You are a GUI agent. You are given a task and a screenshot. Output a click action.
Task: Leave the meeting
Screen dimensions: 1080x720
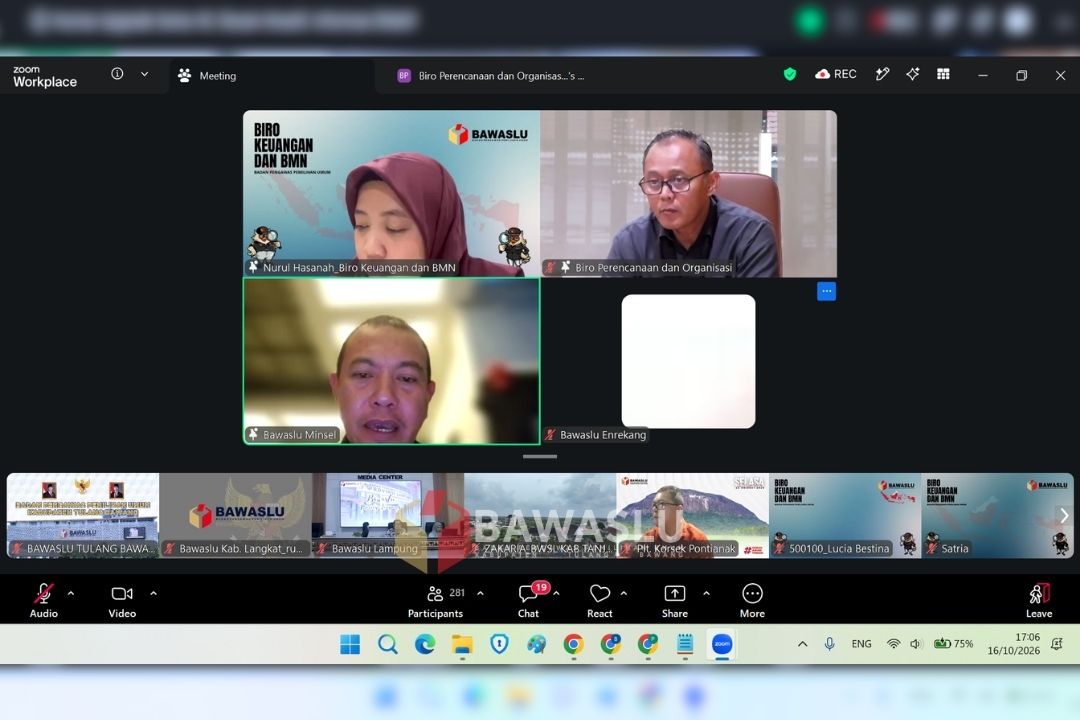[x=1039, y=600]
